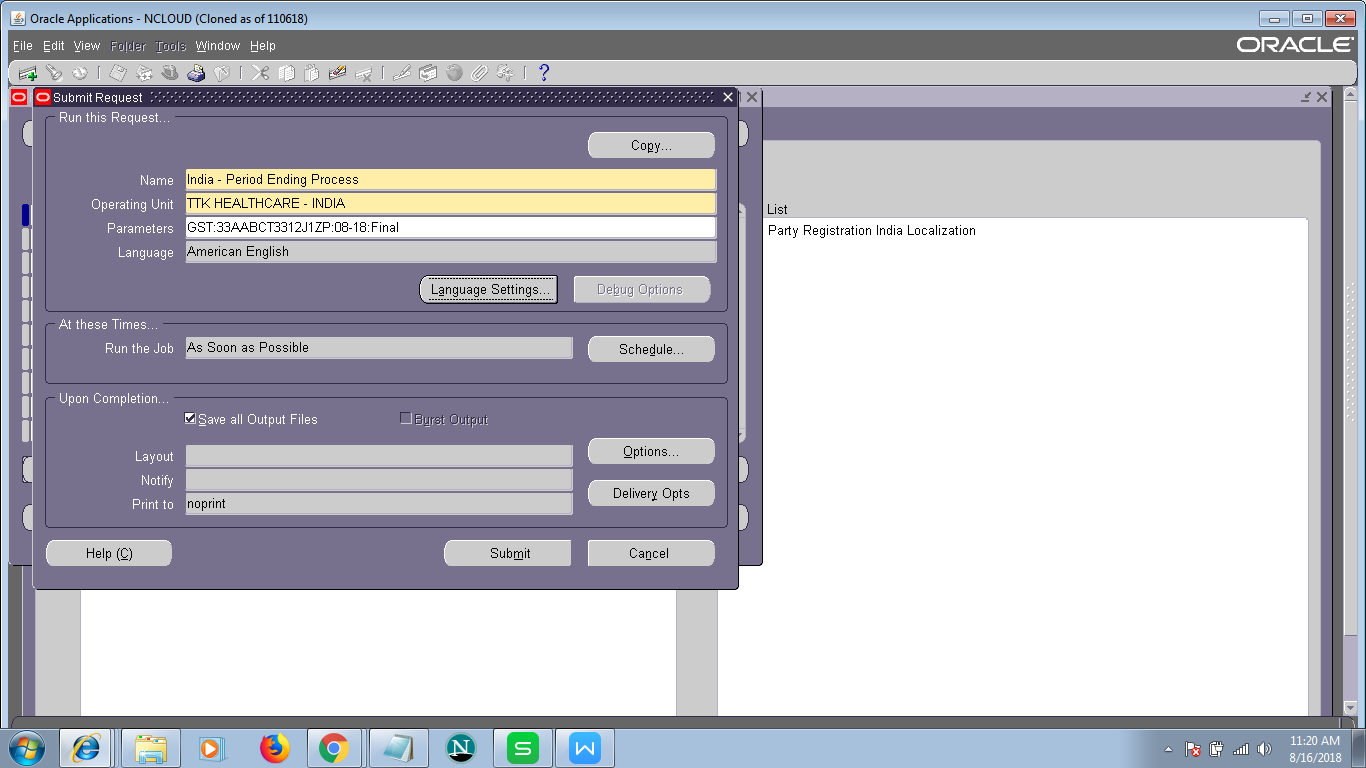
Task: Click the Attachments paperclip toolbar icon
Action: 479,73
